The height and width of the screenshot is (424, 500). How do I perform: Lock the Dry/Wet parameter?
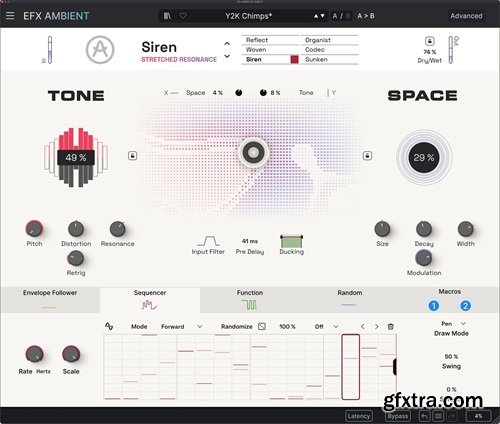click(430, 41)
